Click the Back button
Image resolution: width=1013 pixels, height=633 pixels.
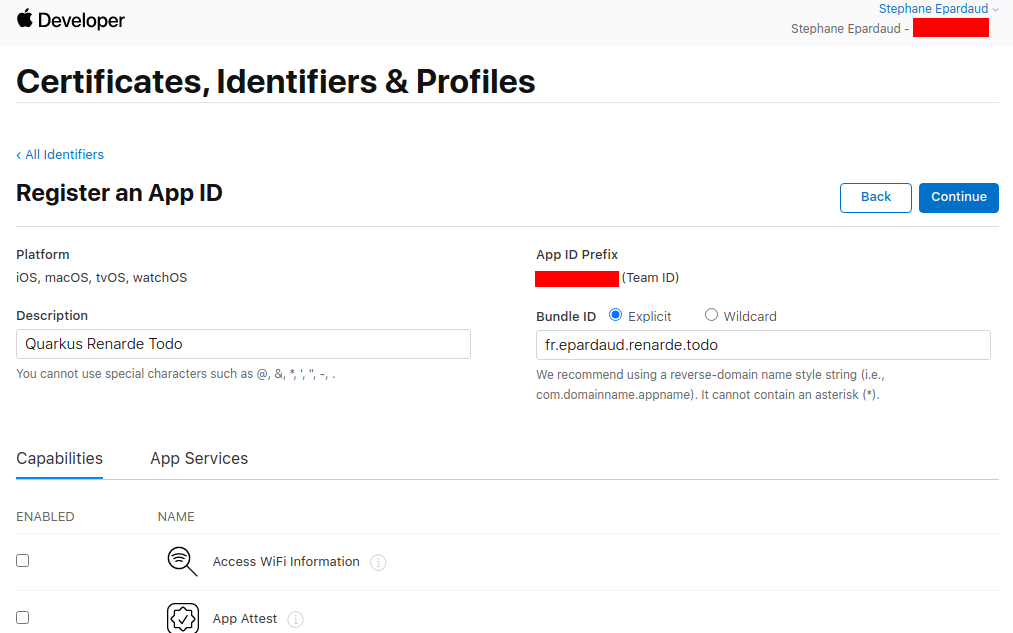click(x=875, y=197)
